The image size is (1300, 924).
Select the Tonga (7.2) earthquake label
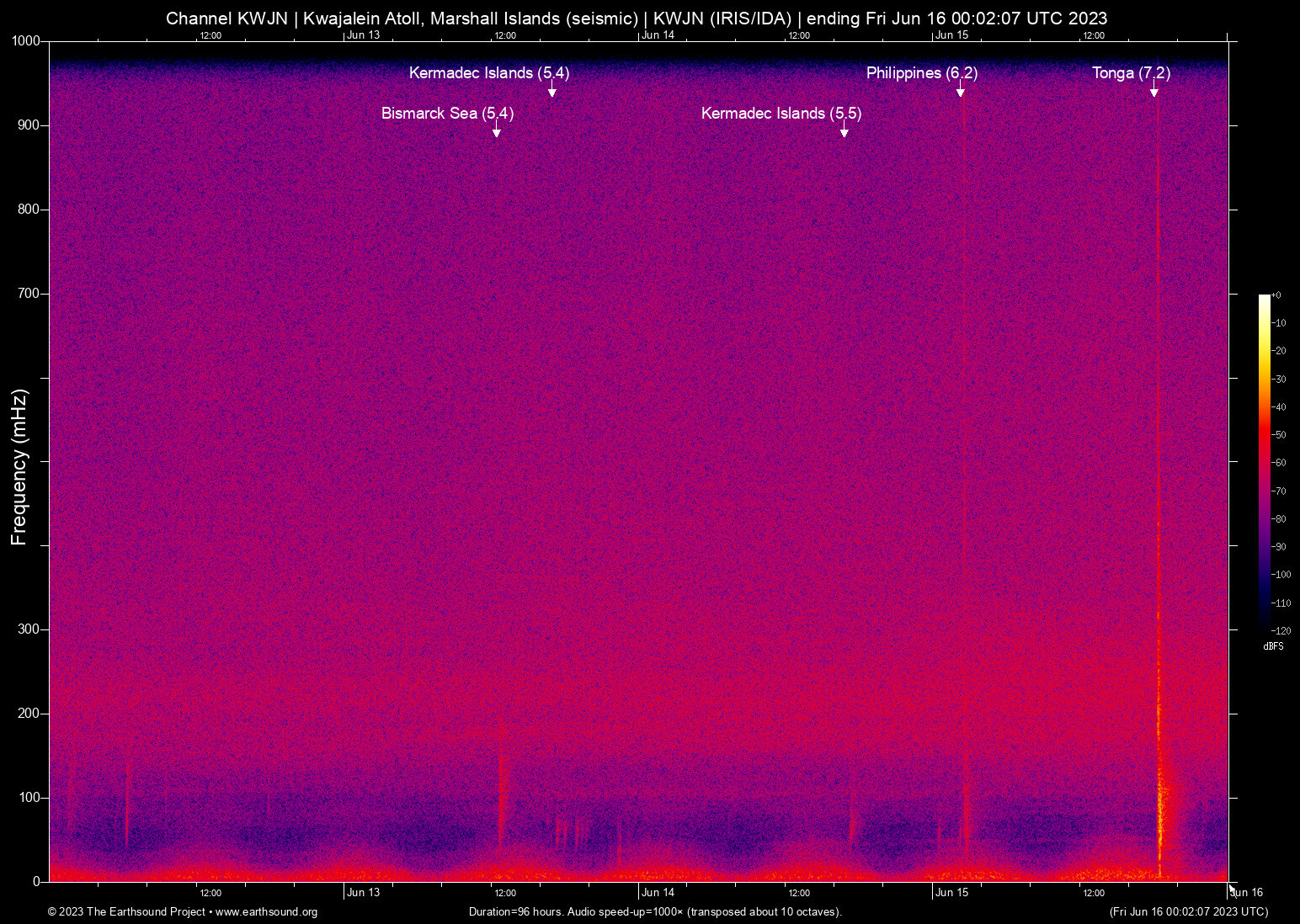(x=1131, y=73)
